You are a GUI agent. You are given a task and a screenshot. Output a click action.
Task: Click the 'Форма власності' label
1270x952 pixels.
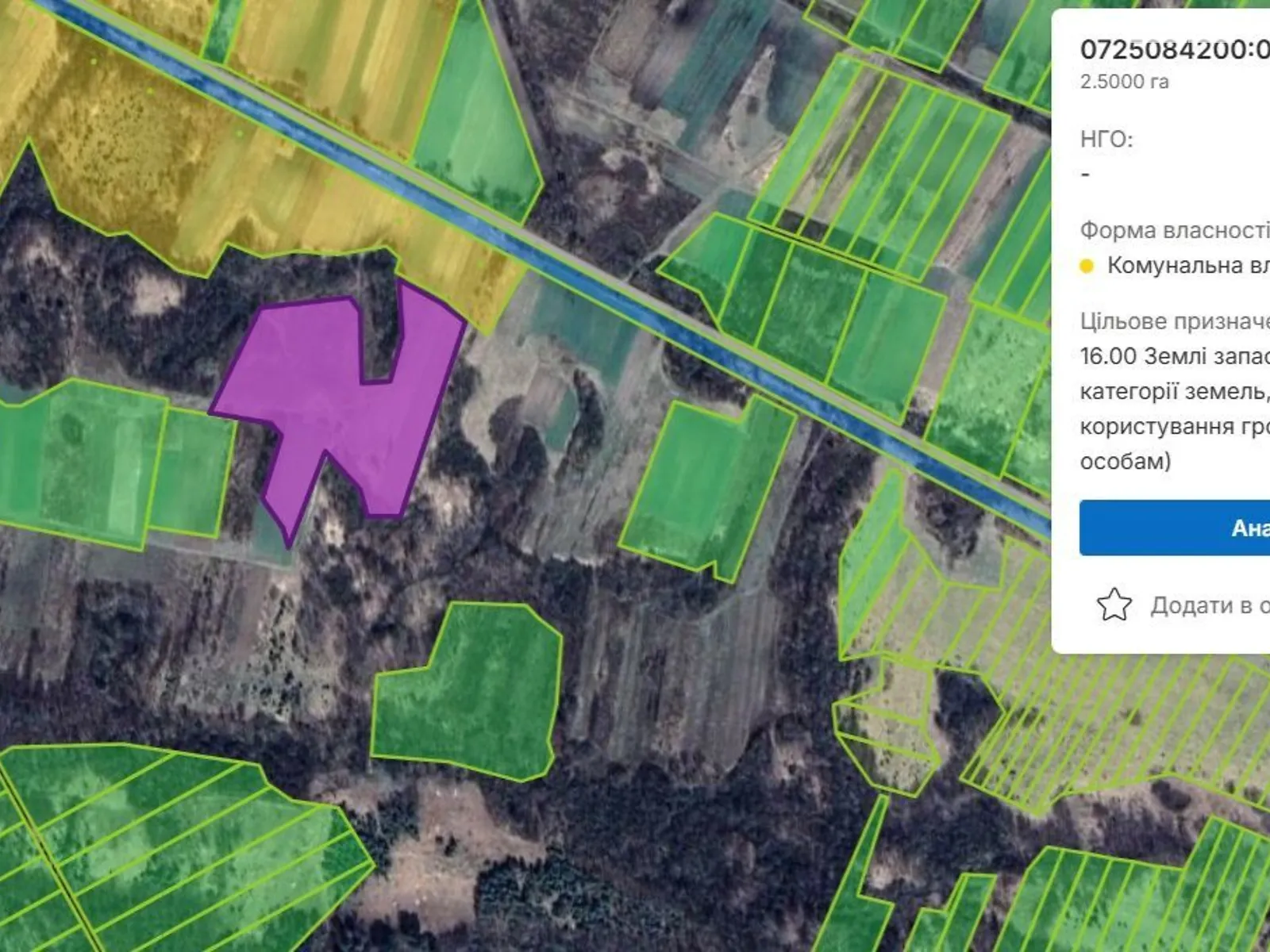(x=1175, y=230)
